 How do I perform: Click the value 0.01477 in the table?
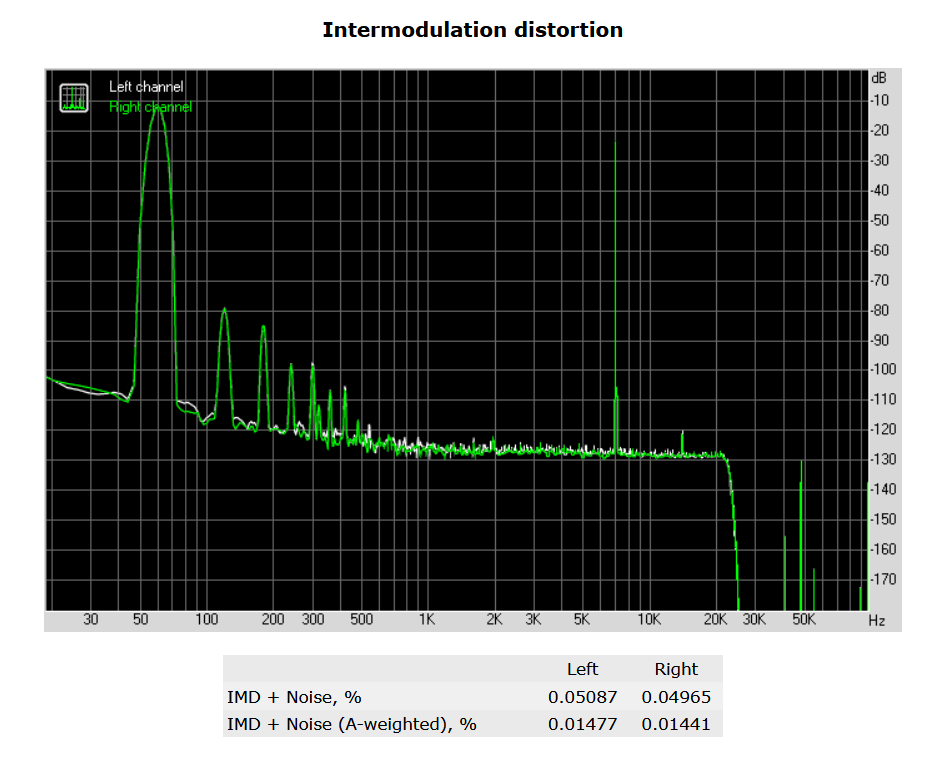coord(582,724)
